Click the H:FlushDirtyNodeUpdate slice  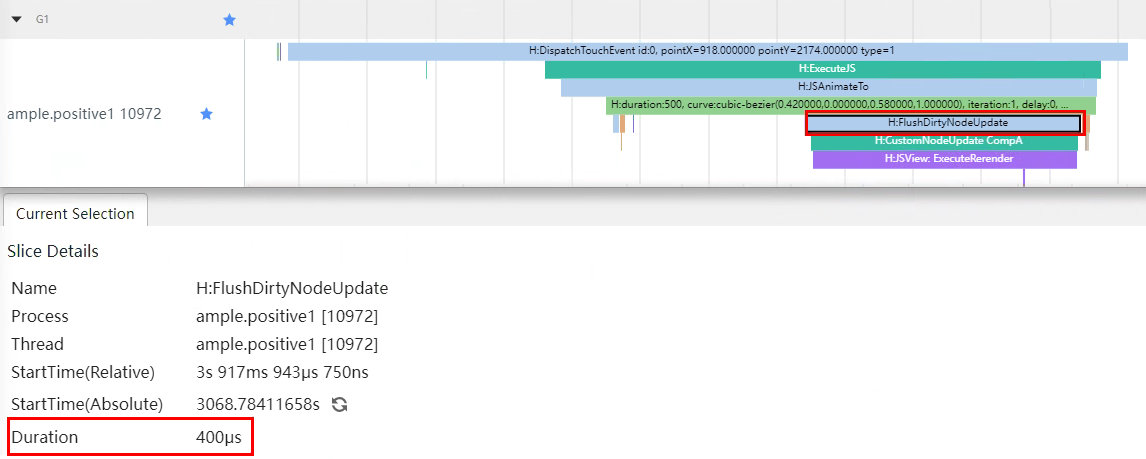pos(943,123)
